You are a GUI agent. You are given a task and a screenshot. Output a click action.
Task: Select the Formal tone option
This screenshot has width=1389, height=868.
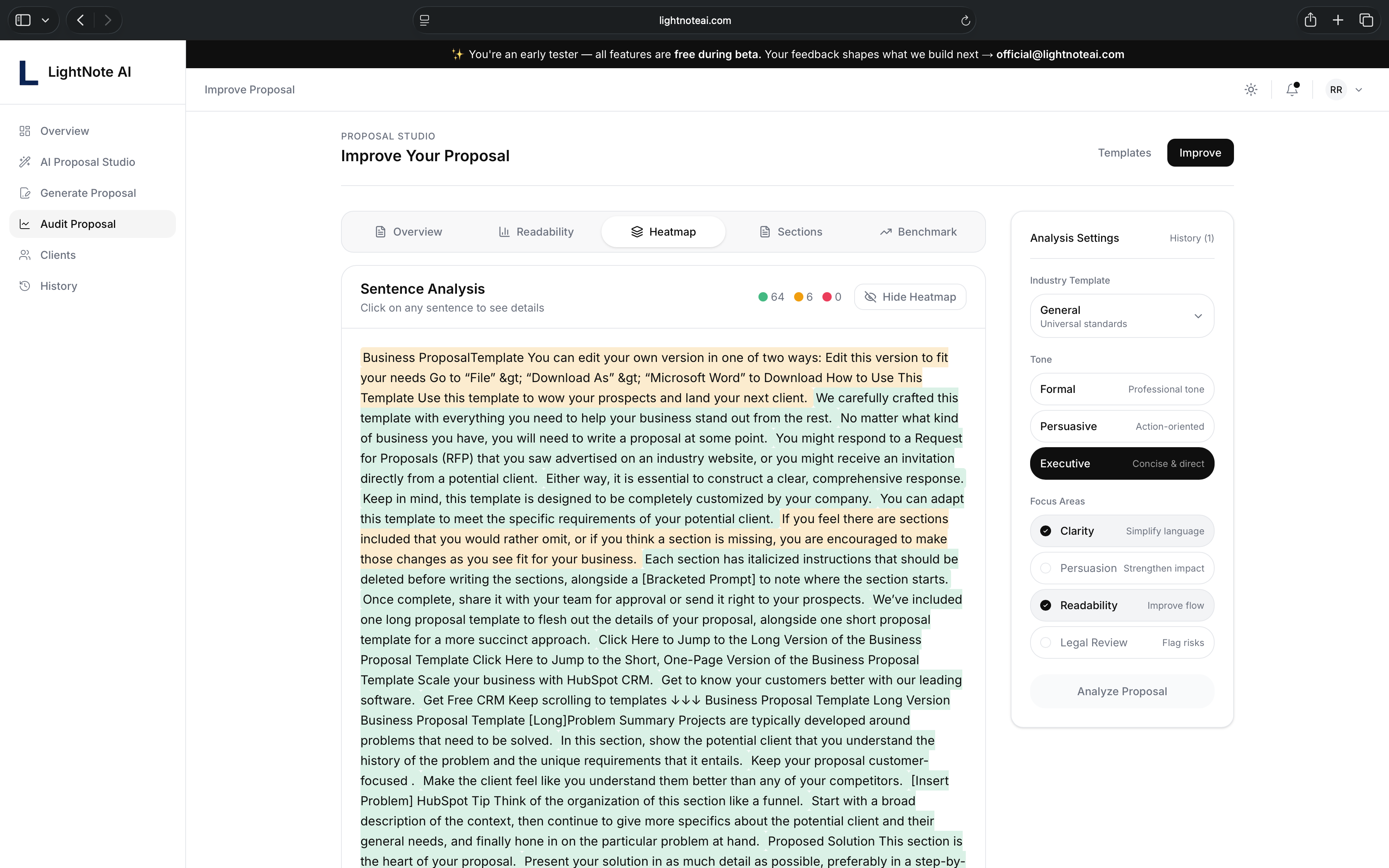click(x=1122, y=389)
